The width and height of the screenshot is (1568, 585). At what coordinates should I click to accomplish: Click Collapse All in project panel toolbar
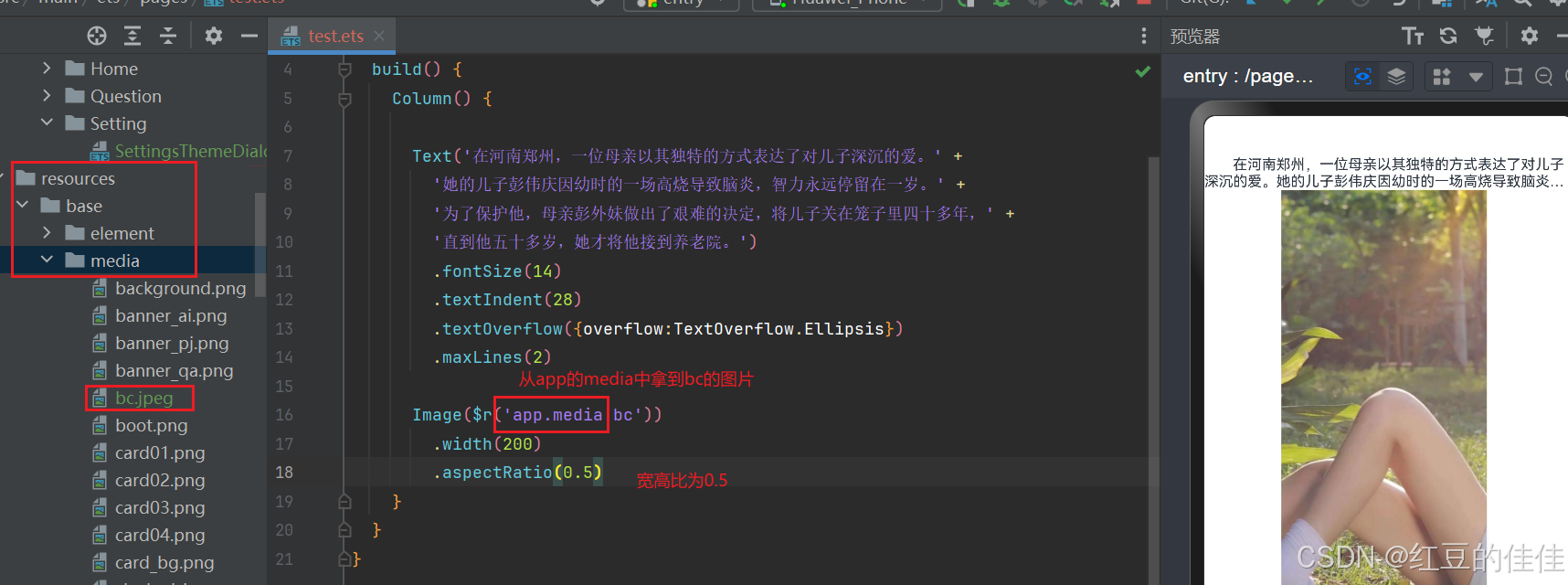(x=168, y=36)
